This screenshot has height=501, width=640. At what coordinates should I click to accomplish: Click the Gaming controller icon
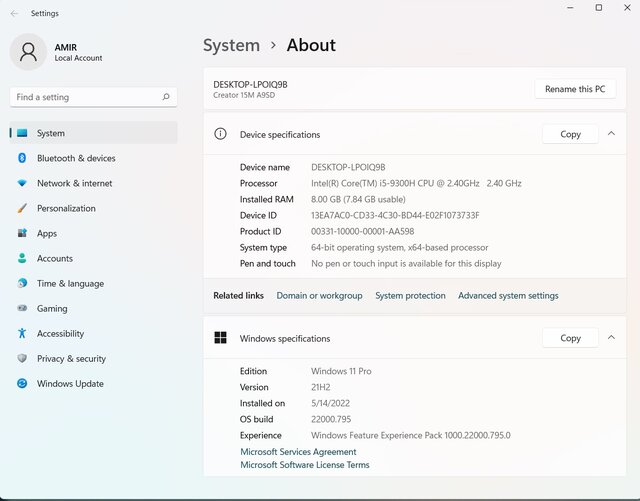[x=22, y=308]
